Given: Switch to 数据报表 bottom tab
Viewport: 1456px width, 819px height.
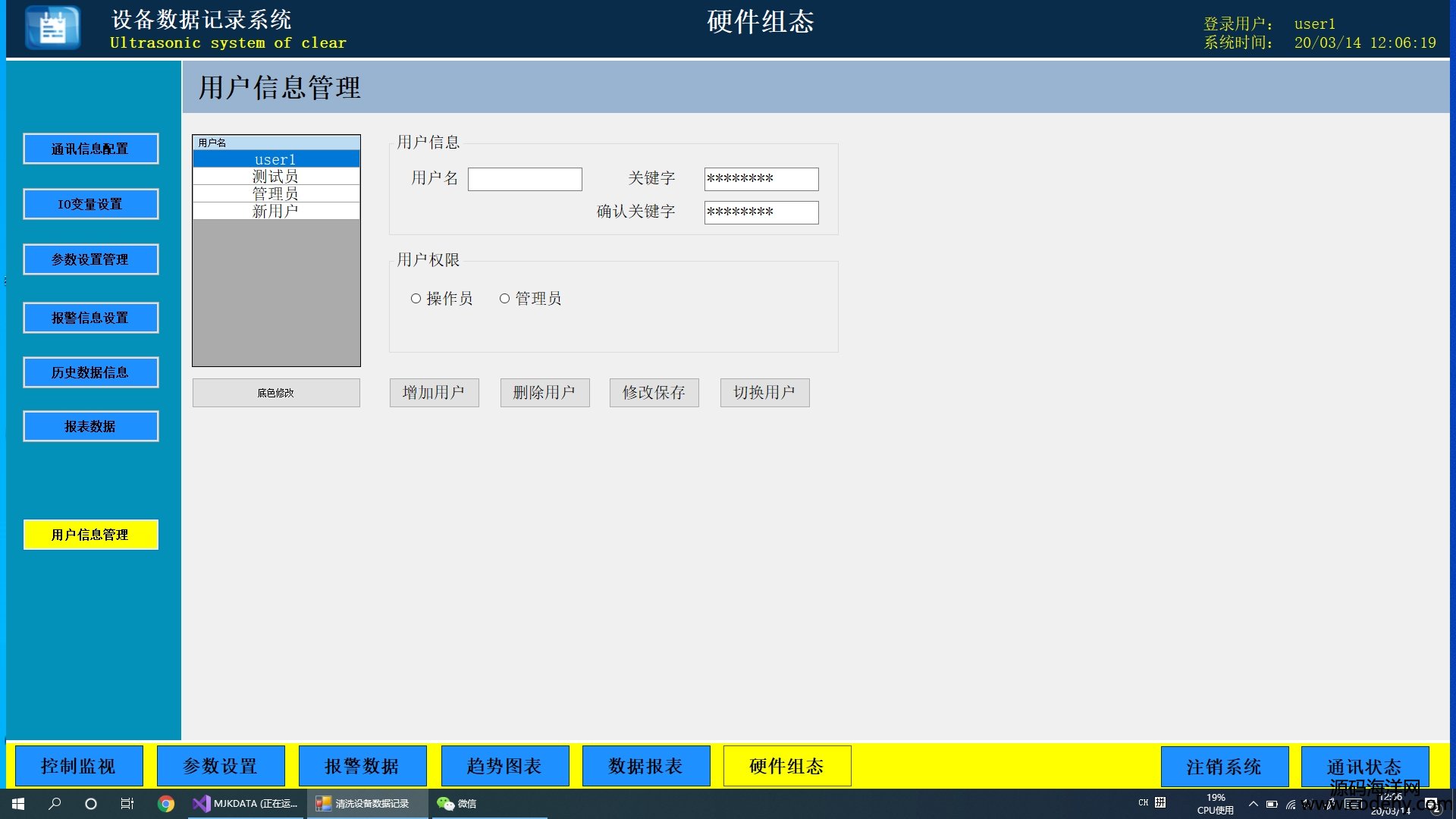Looking at the screenshot, I should pos(646,766).
